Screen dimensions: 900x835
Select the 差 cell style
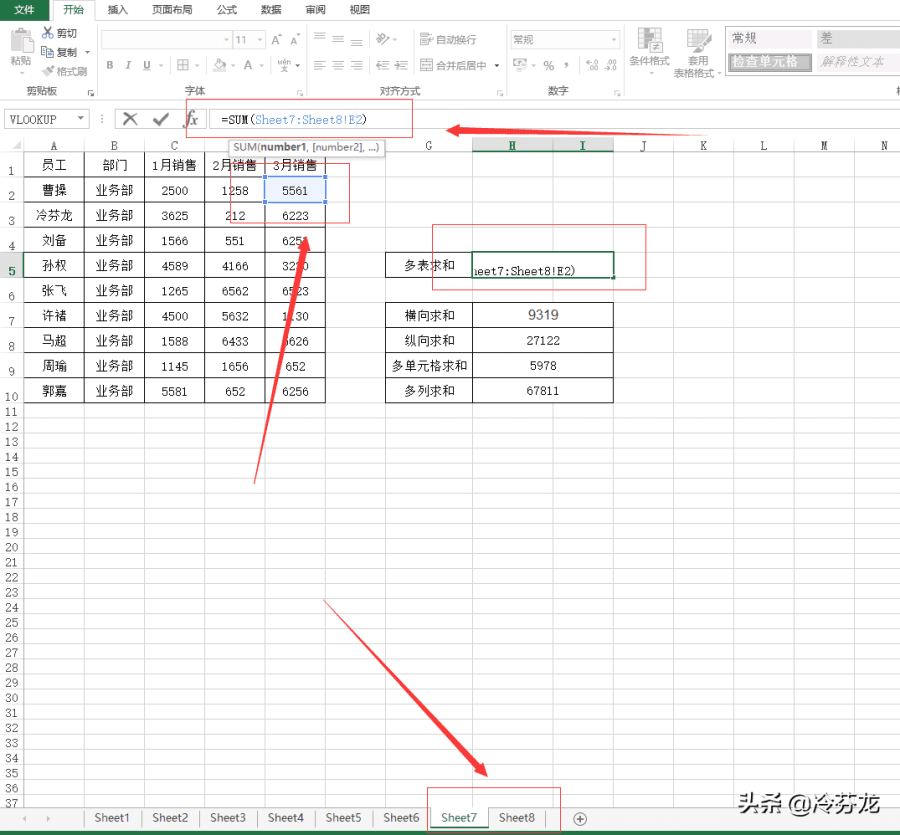[x=858, y=38]
